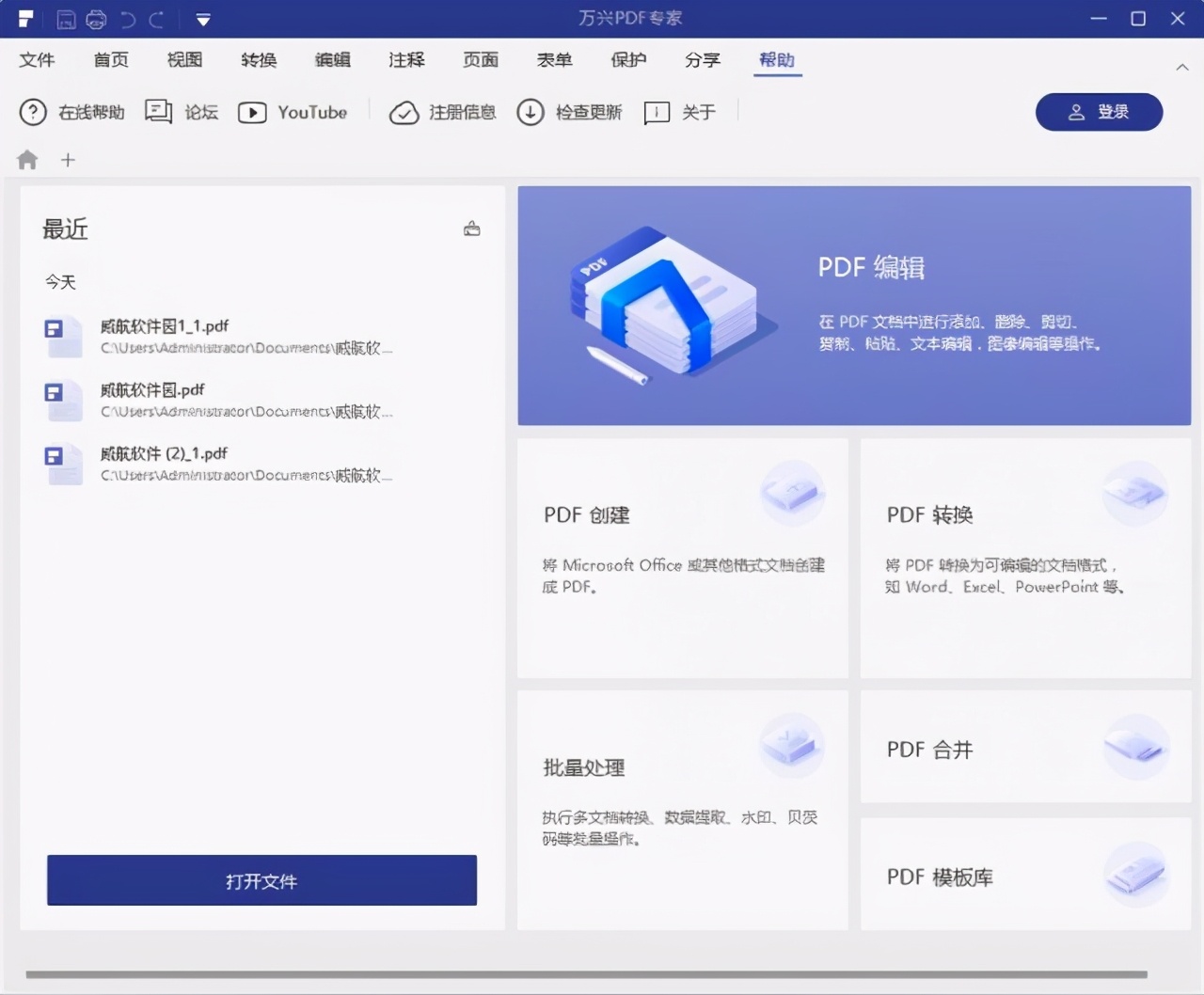Clear the recent files list with the briefcase icon
The height and width of the screenshot is (995, 1204).
click(x=471, y=229)
